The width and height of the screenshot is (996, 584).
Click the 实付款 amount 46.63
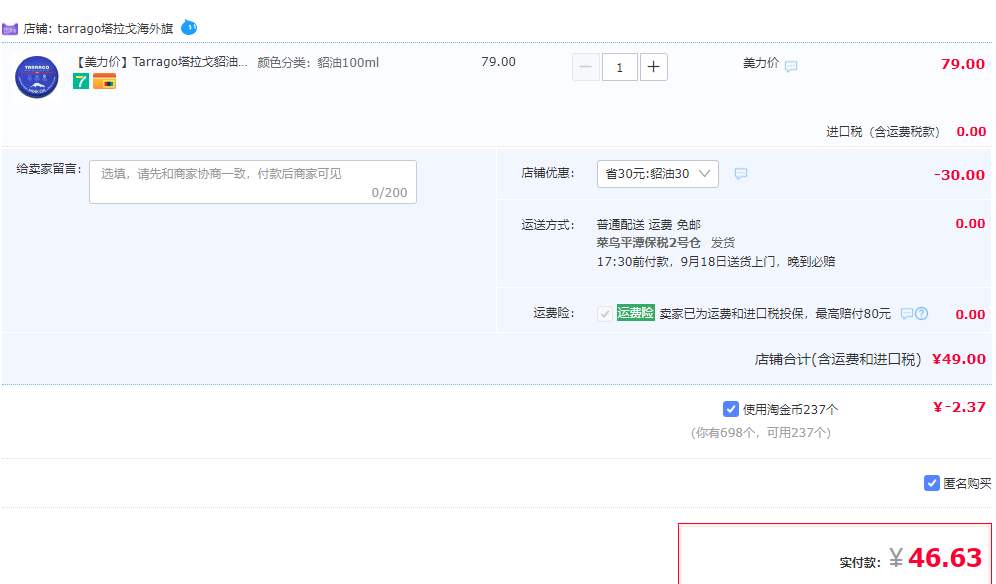click(945, 558)
